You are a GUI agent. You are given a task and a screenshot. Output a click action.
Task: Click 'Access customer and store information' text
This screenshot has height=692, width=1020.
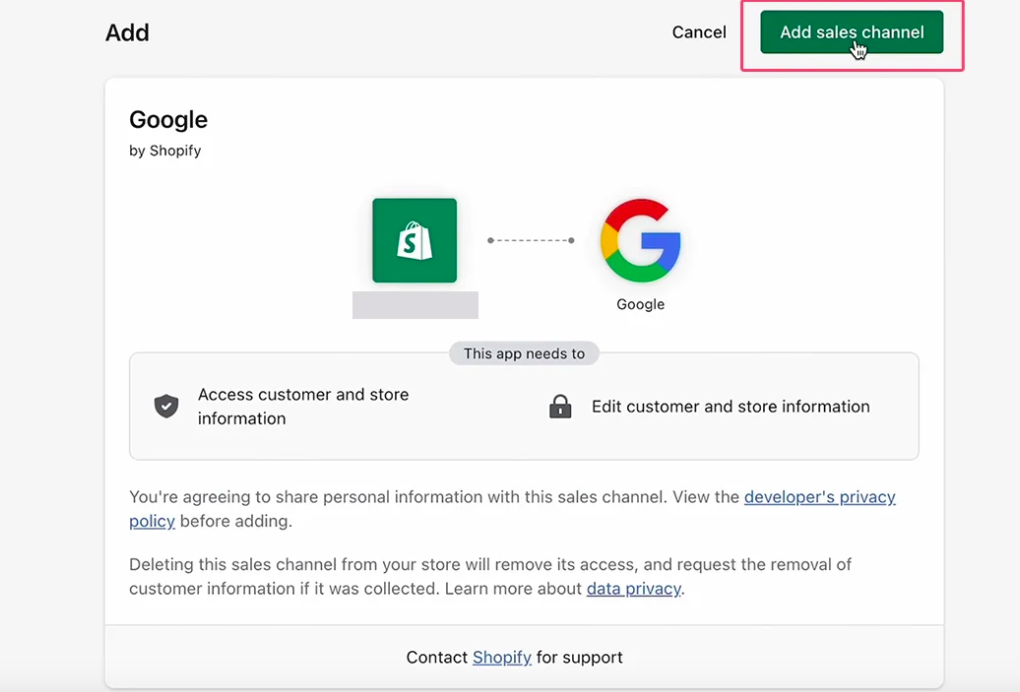(303, 406)
